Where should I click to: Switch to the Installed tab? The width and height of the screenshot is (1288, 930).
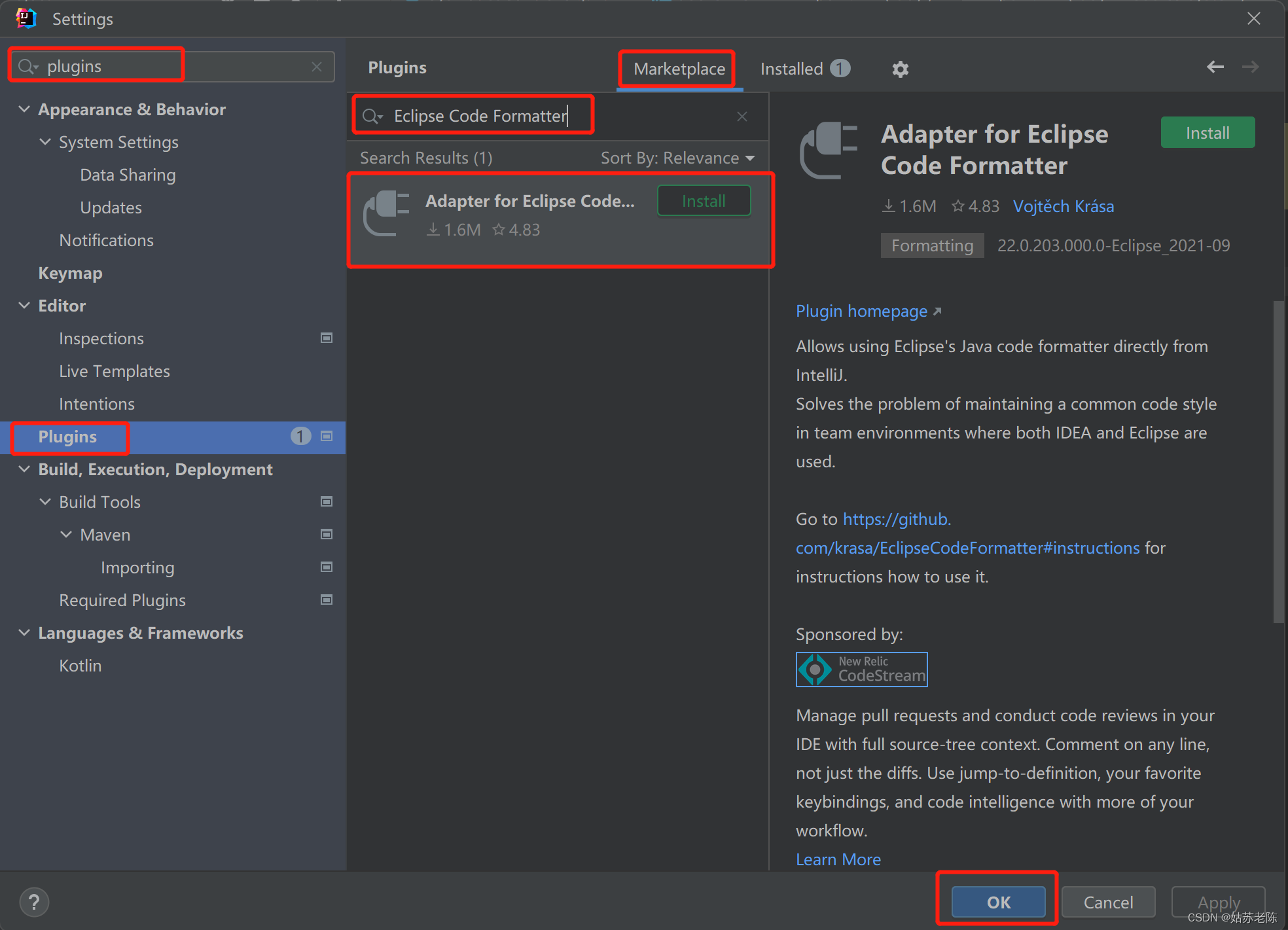click(805, 69)
